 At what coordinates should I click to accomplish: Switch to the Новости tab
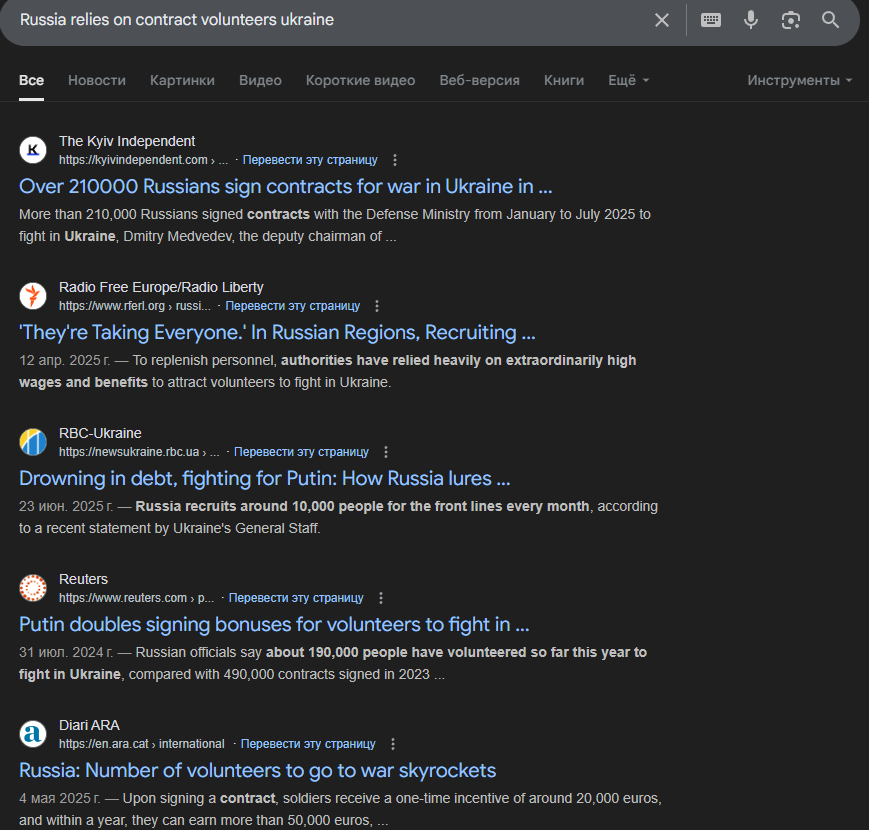97,81
